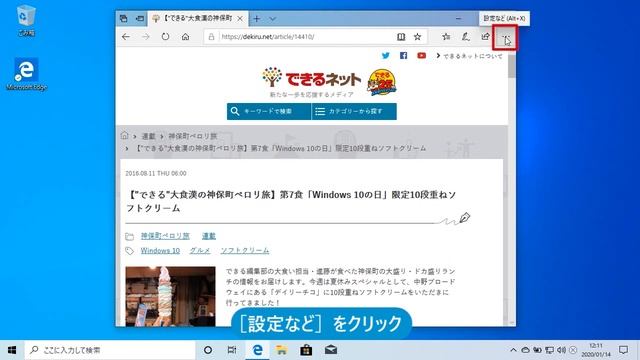Click the 連載 breadcrumb link
Screen dimensions: 640x360
coord(148,136)
